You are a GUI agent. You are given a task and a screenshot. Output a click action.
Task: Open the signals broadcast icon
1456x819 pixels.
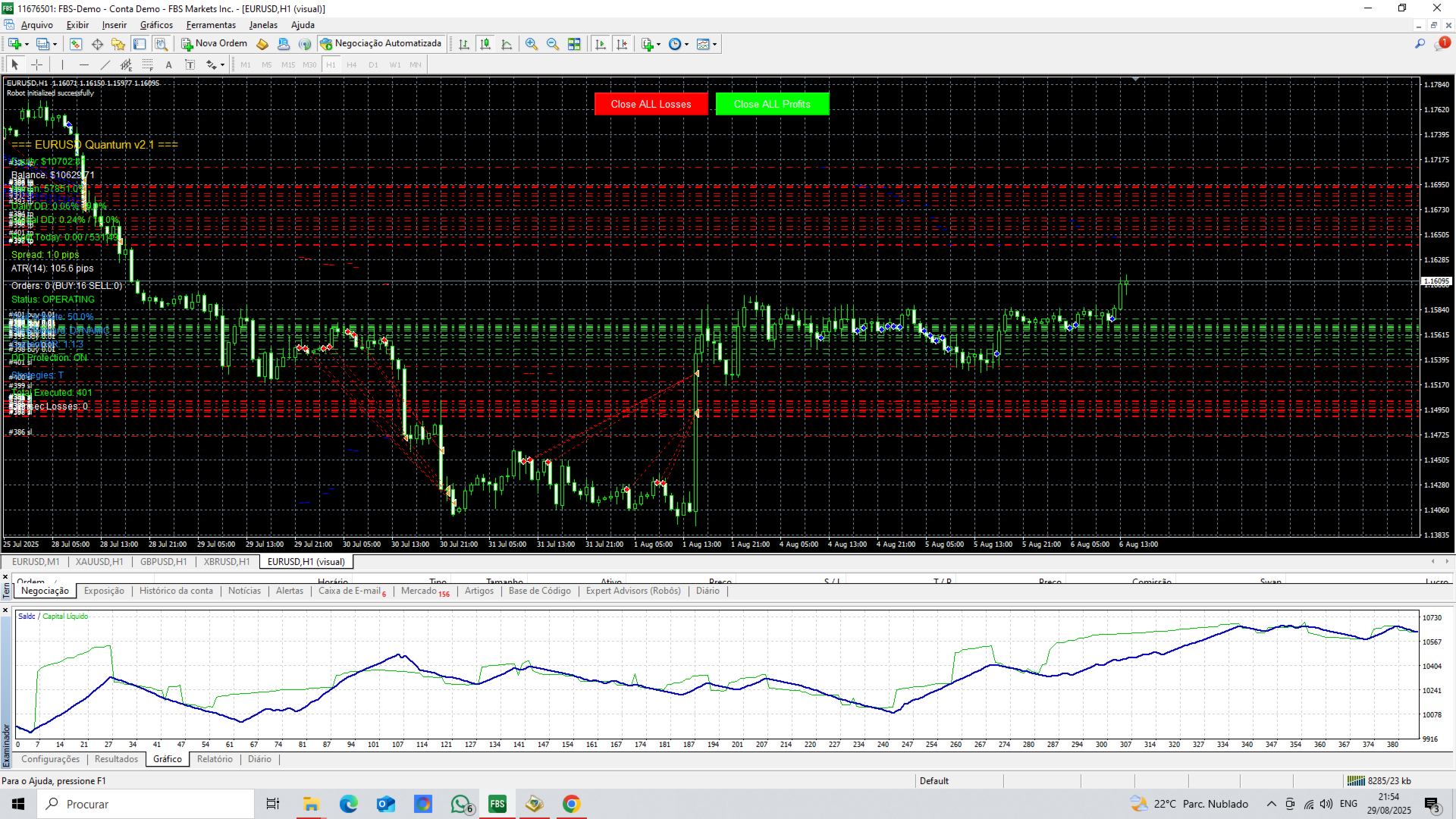coord(305,44)
